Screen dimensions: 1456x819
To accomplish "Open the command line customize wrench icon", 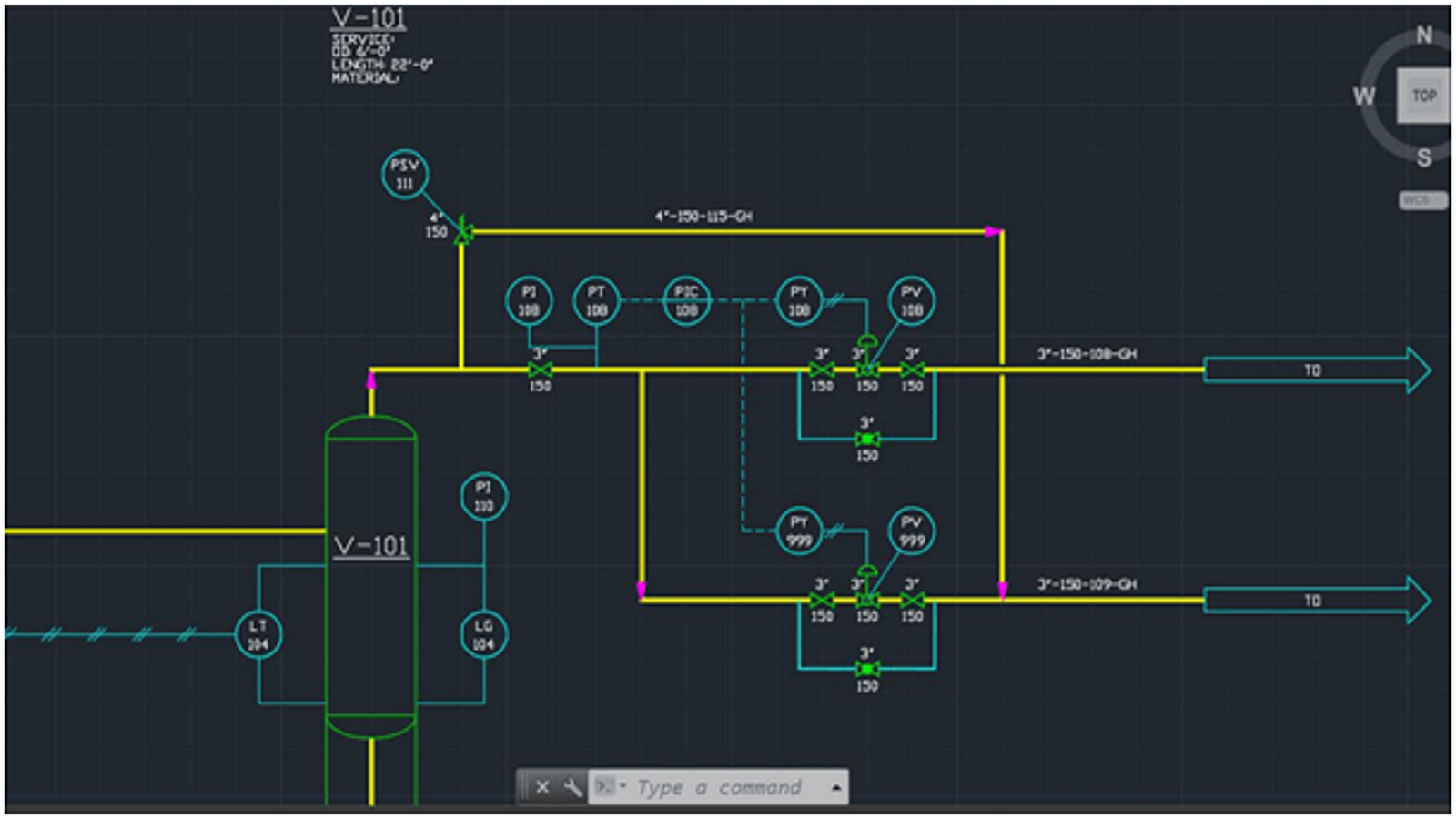I will point(573,787).
